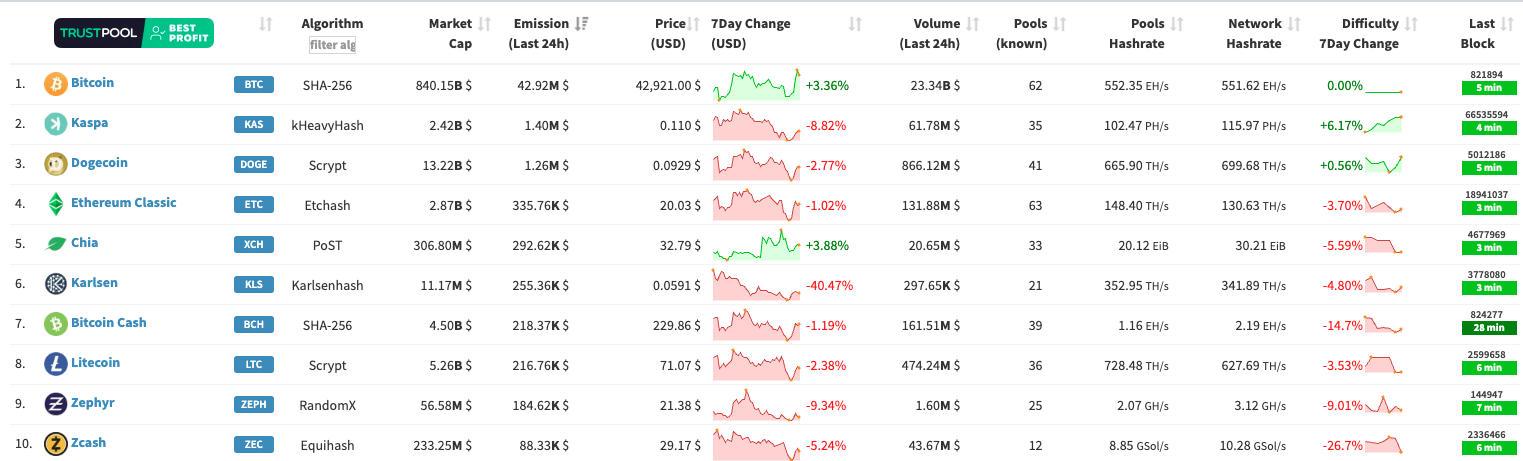Viewport: 1523px width, 461px height.
Task: Click the Kaspa coin logo icon
Action: [55, 124]
